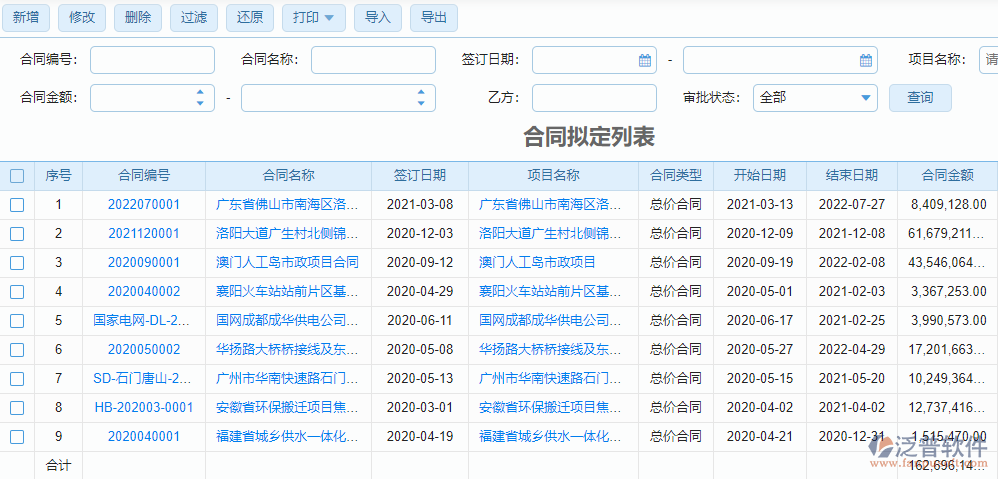Click the 删除 delete toolbar button
This screenshot has height=479, width=998.
coord(138,17)
